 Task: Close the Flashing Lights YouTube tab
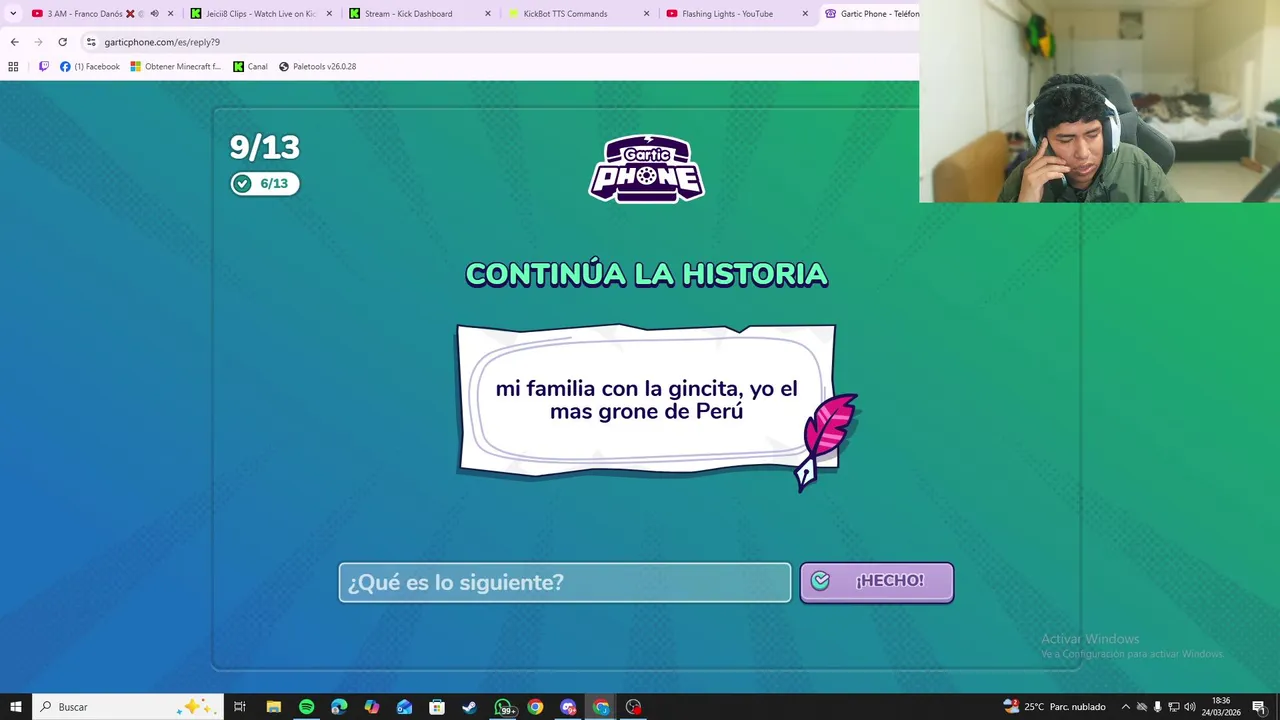coord(805,14)
